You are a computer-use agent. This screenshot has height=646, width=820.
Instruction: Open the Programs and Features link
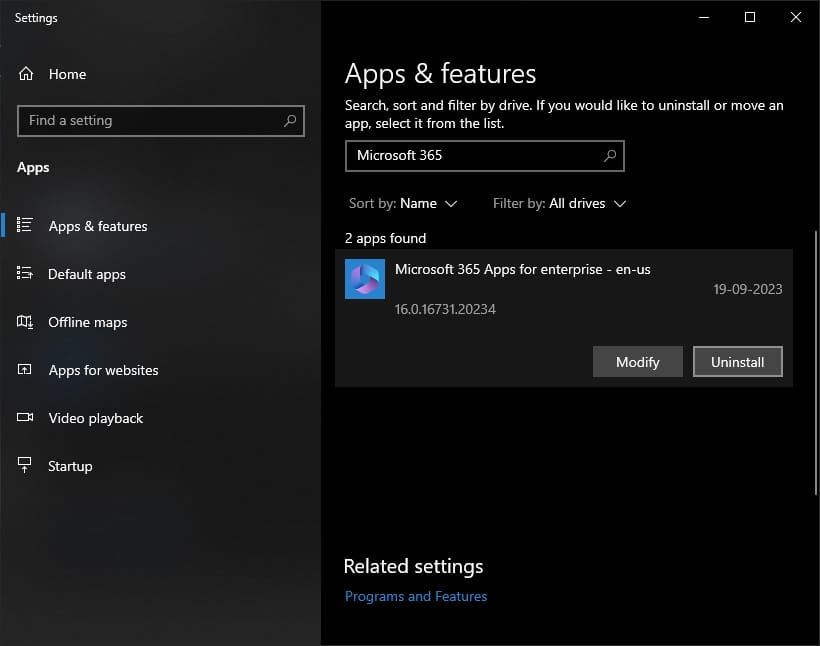[416, 596]
